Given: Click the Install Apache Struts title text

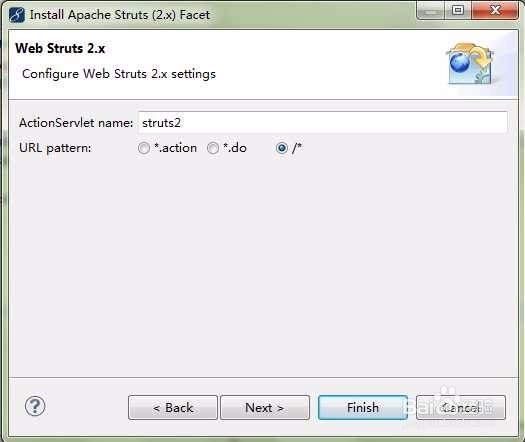Looking at the screenshot, I should (120, 15).
